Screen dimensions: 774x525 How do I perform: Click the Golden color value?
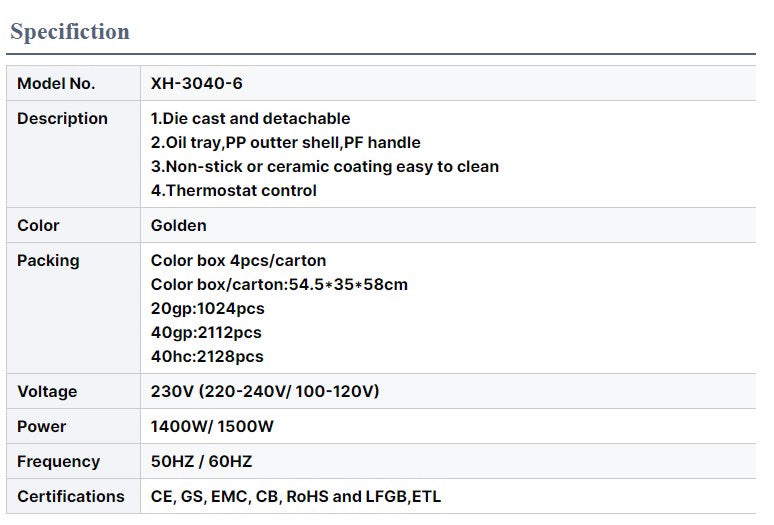(x=179, y=226)
